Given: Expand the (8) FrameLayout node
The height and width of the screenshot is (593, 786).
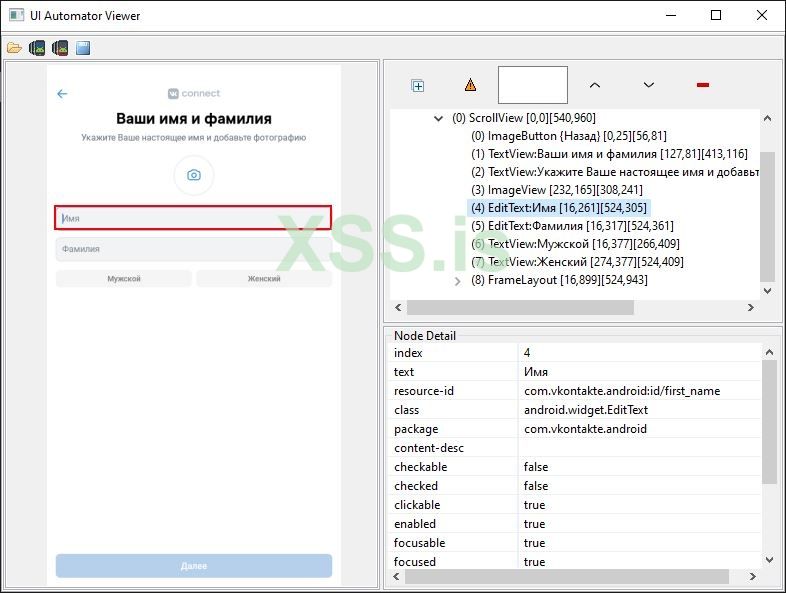Looking at the screenshot, I should (x=457, y=281).
